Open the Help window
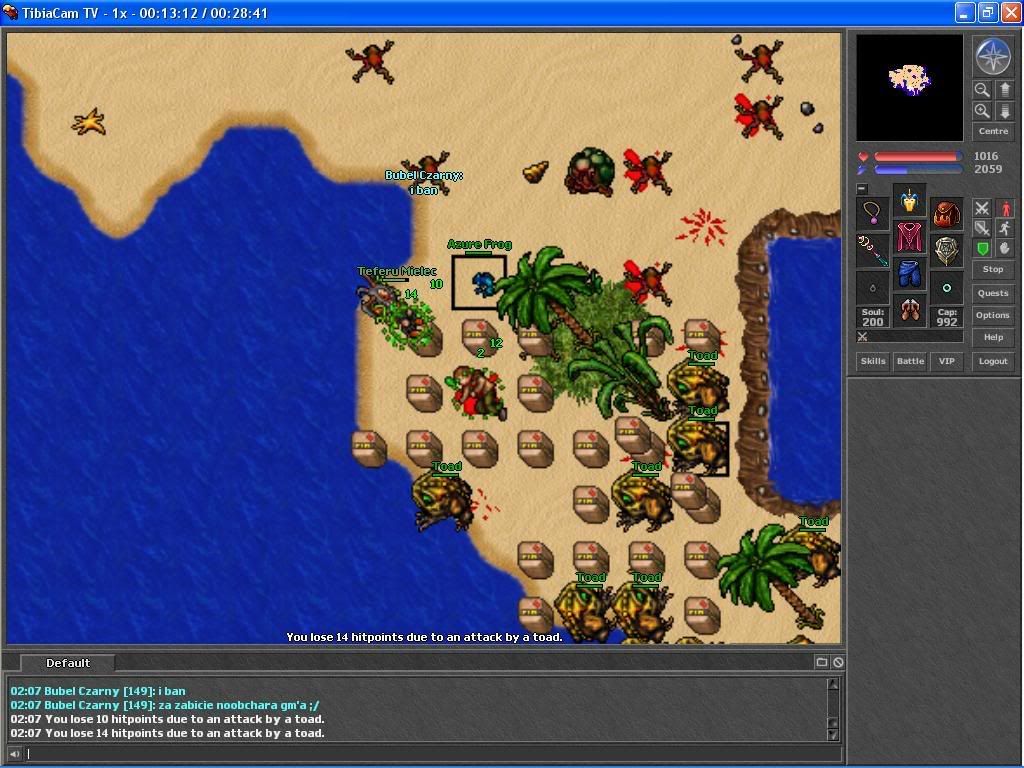This screenshot has width=1024, height=768. [993, 338]
